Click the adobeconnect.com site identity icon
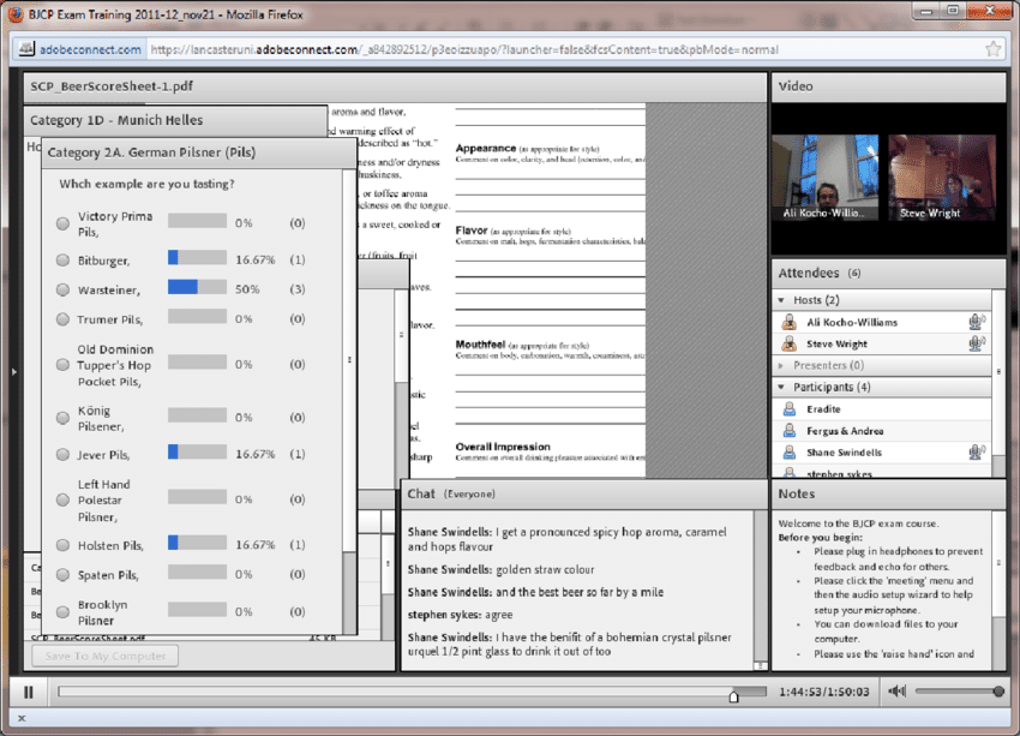The height and width of the screenshot is (736, 1020). point(26,49)
